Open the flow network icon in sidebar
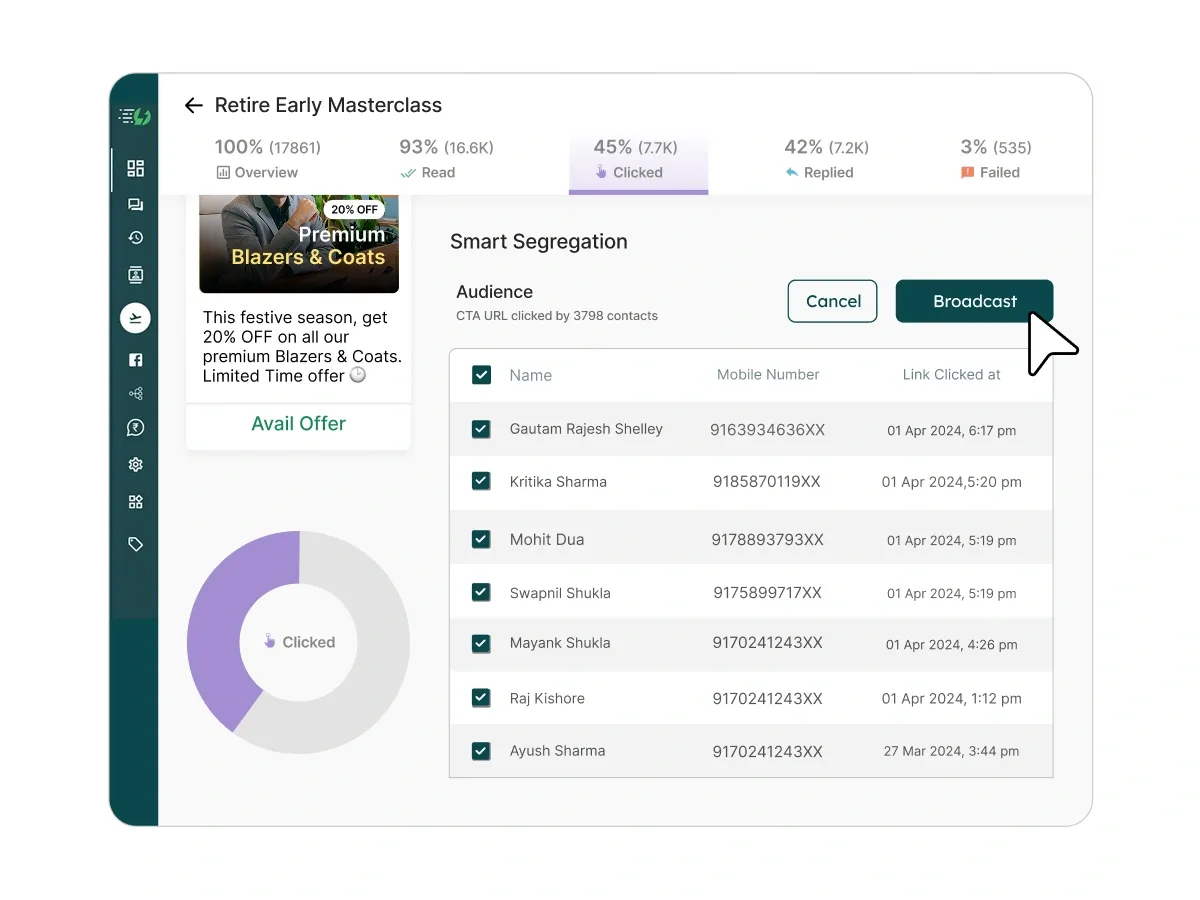1200x900 pixels. click(x=136, y=394)
